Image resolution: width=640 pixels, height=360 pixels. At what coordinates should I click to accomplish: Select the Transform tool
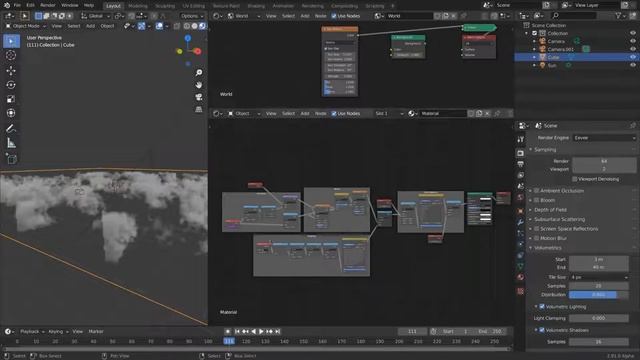click(x=11, y=113)
